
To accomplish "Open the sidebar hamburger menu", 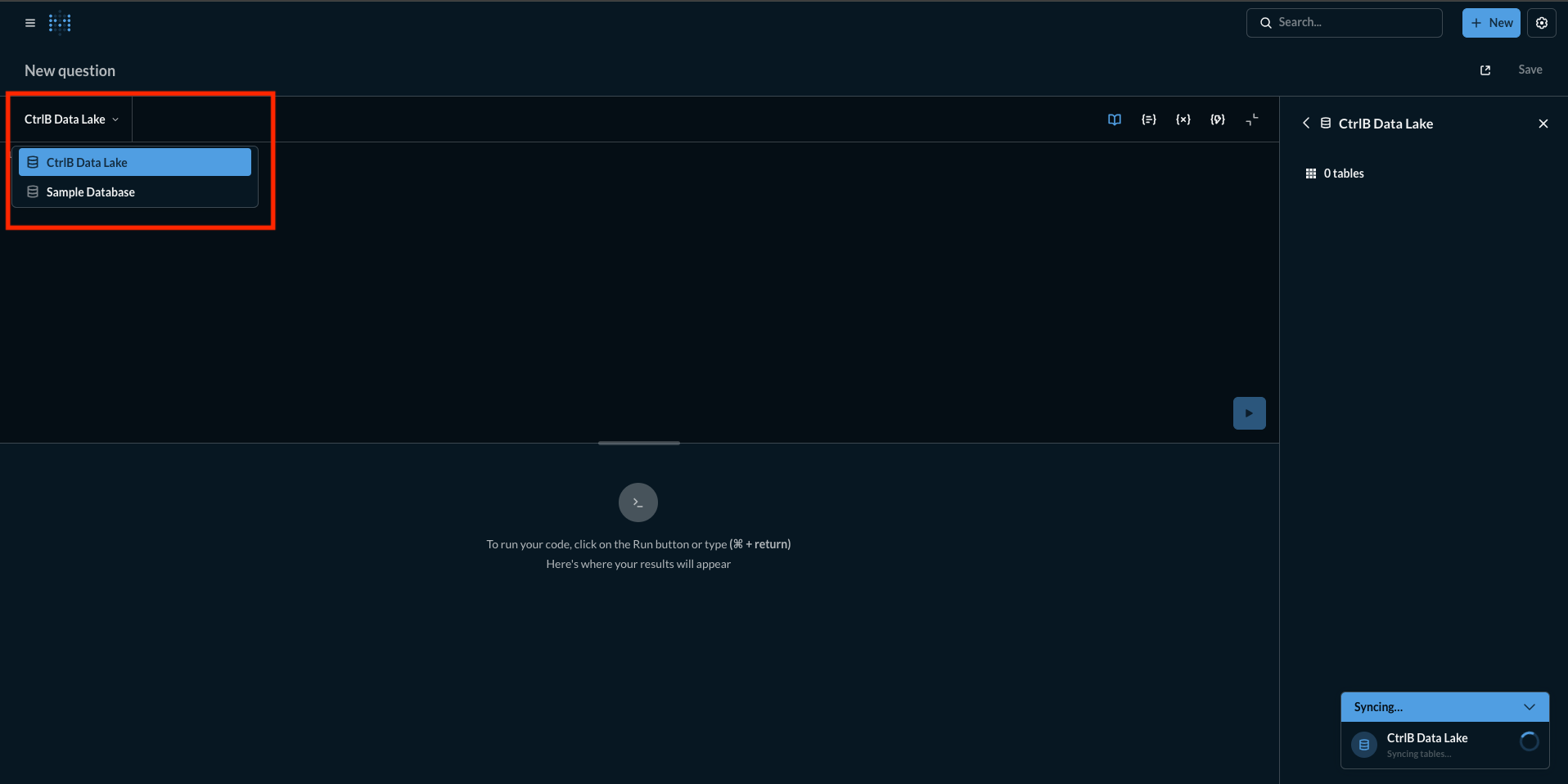I will (x=29, y=22).
